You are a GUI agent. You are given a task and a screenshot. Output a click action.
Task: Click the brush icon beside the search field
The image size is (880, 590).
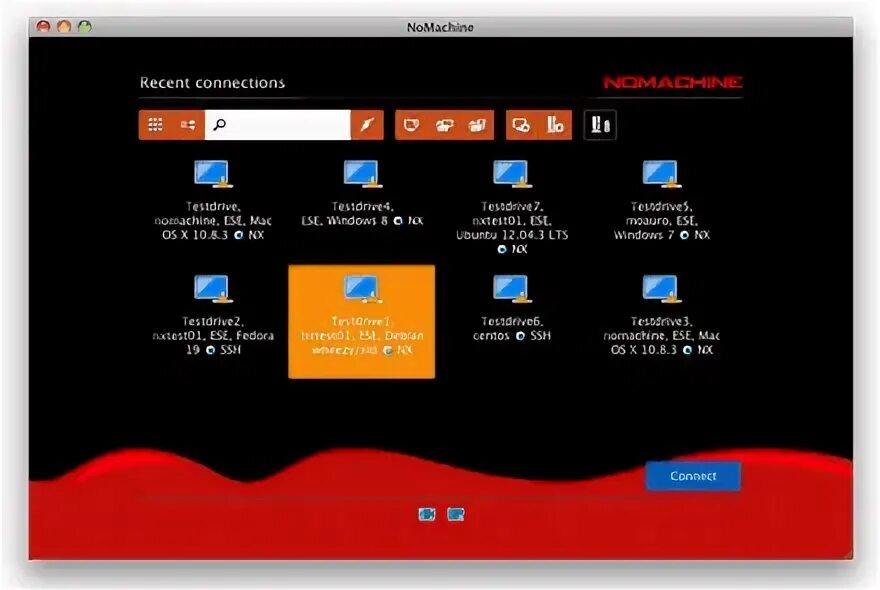pyautogui.click(x=367, y=125)
